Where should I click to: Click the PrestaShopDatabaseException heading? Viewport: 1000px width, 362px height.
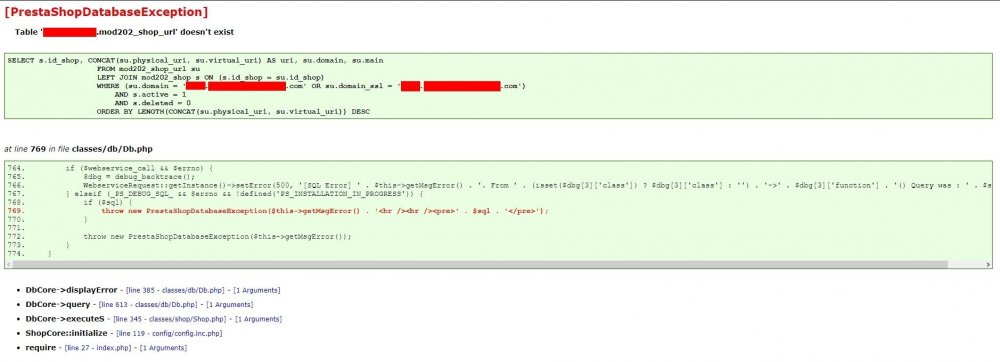[x=106, y=11]
